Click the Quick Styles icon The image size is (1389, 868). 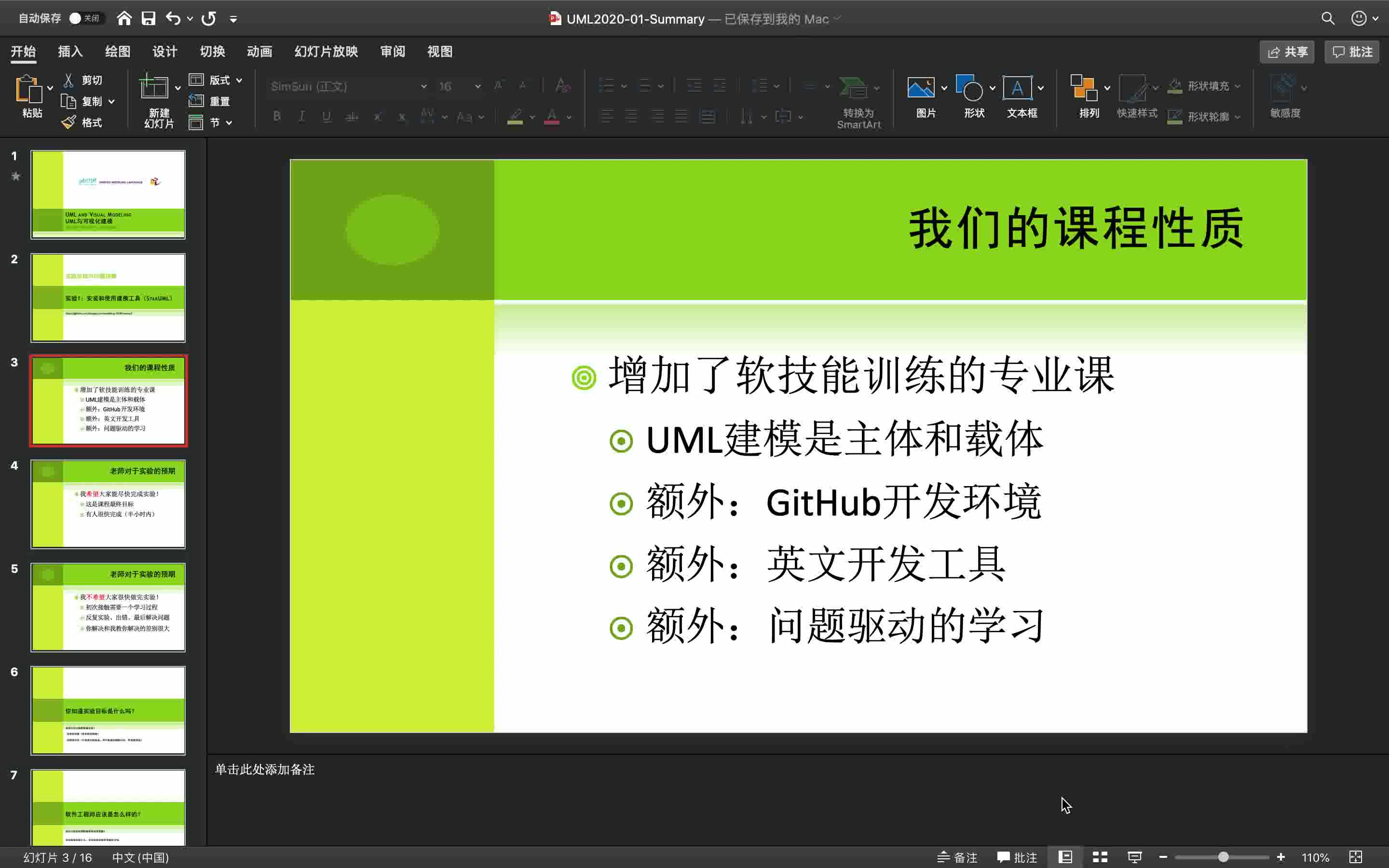[1133, 87]
